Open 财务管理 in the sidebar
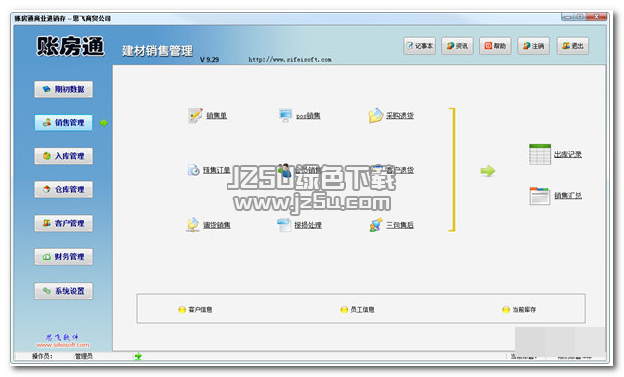The image size is (624, 377). 64,257
